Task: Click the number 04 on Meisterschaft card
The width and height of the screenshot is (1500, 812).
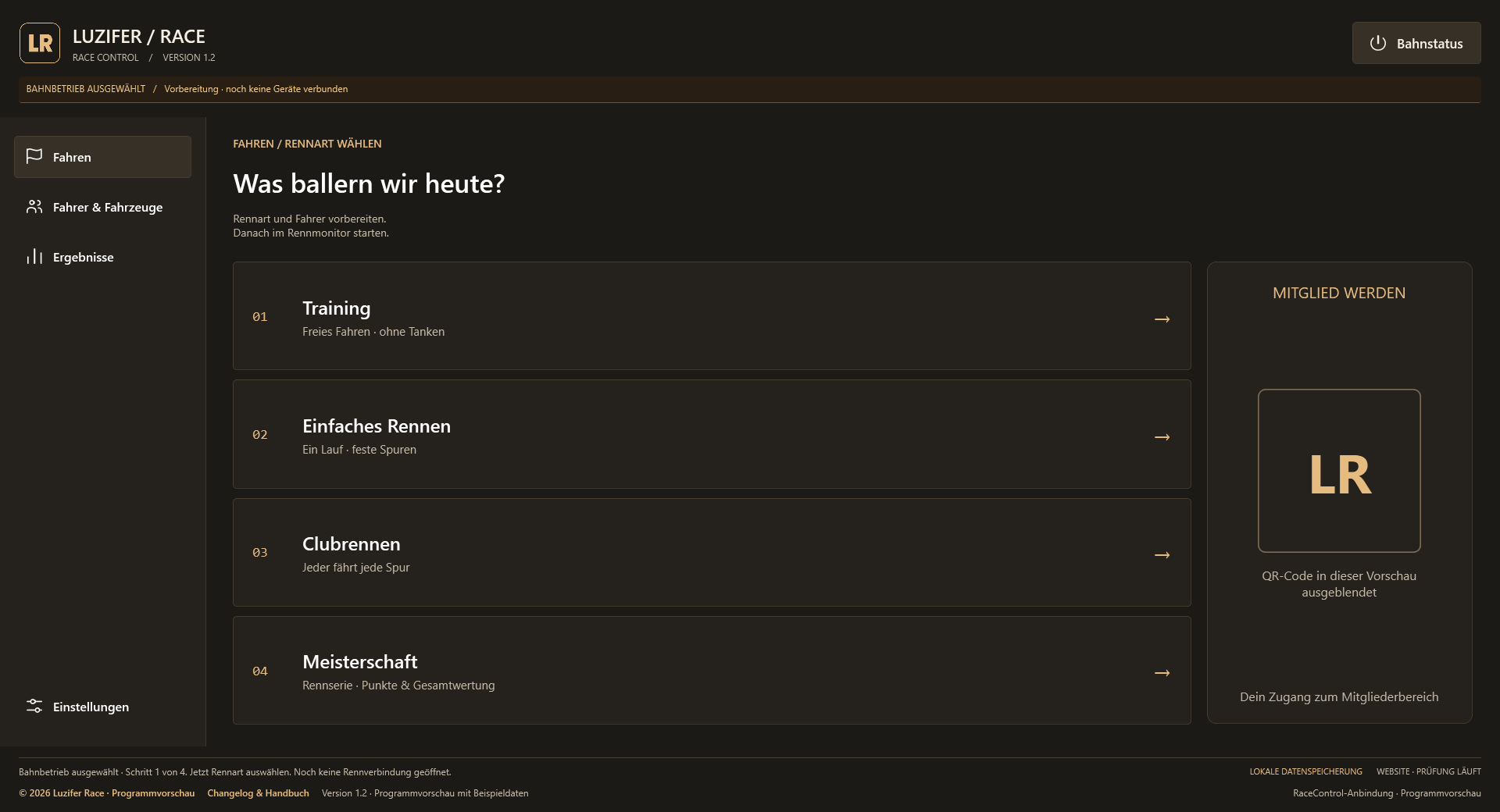Action: tap(260, 671)
